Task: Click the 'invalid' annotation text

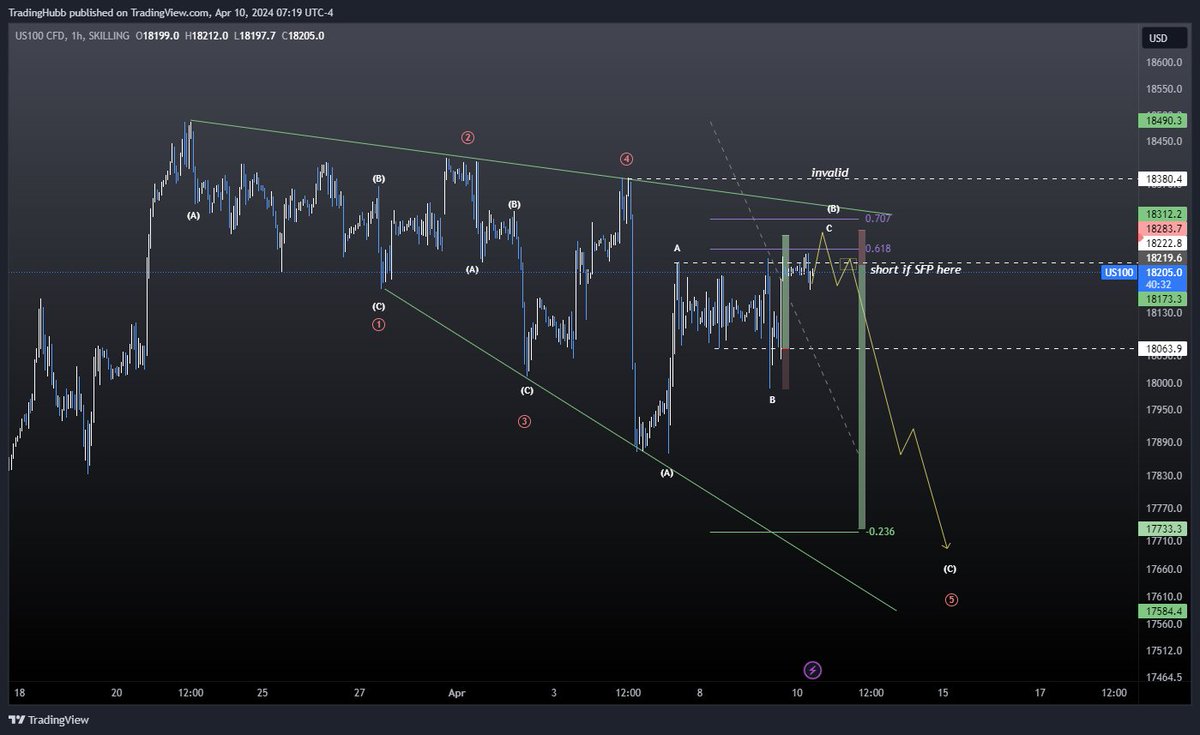Action: 830,173
